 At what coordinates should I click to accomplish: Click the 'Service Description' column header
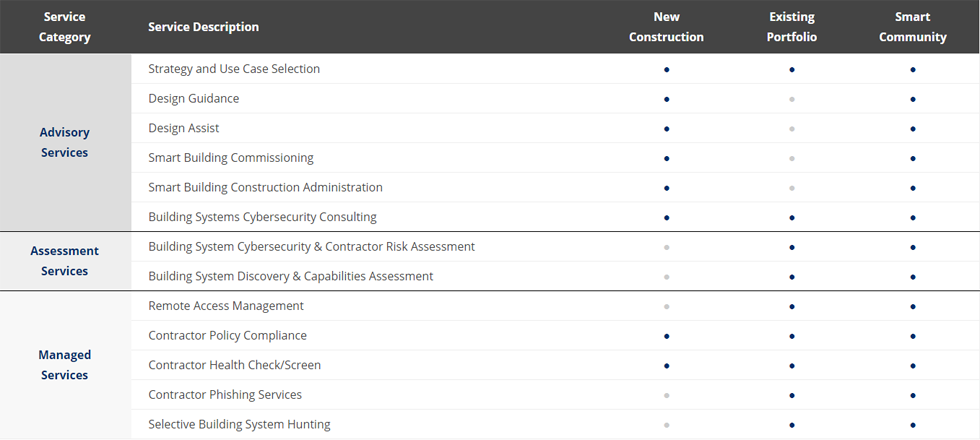(203, 27)
